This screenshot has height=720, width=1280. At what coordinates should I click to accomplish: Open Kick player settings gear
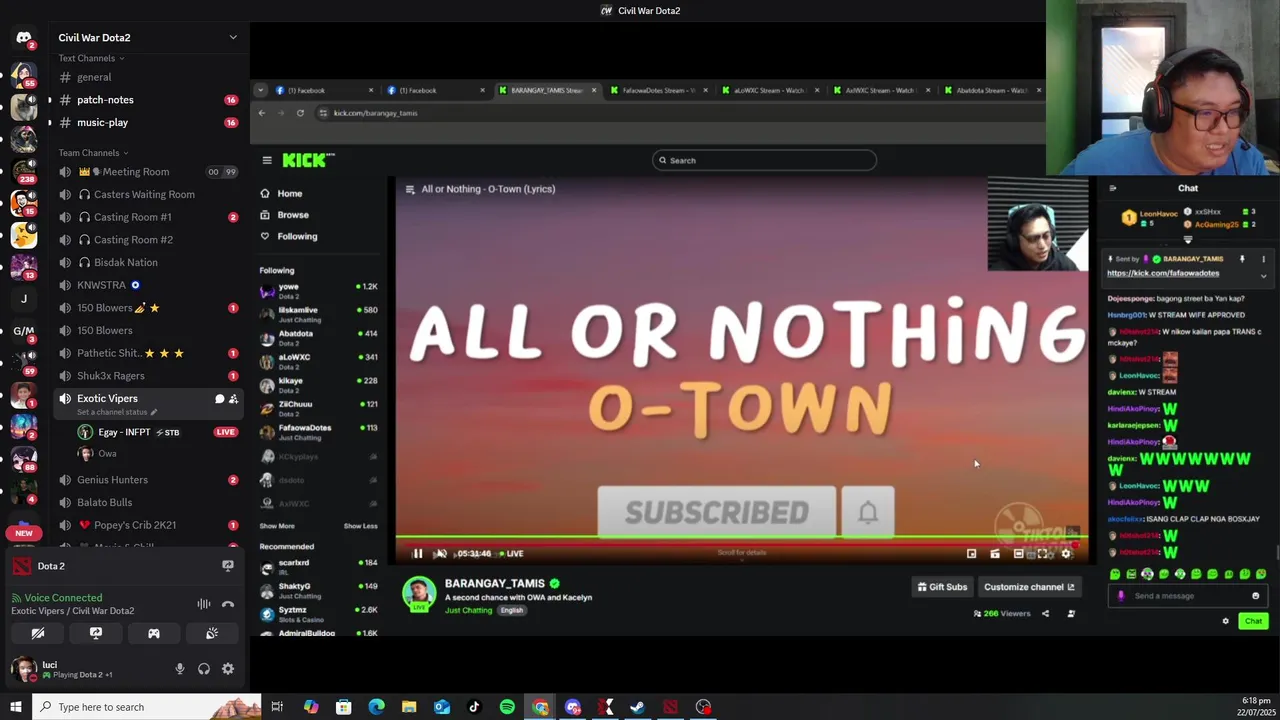(x=1066, y=553)
